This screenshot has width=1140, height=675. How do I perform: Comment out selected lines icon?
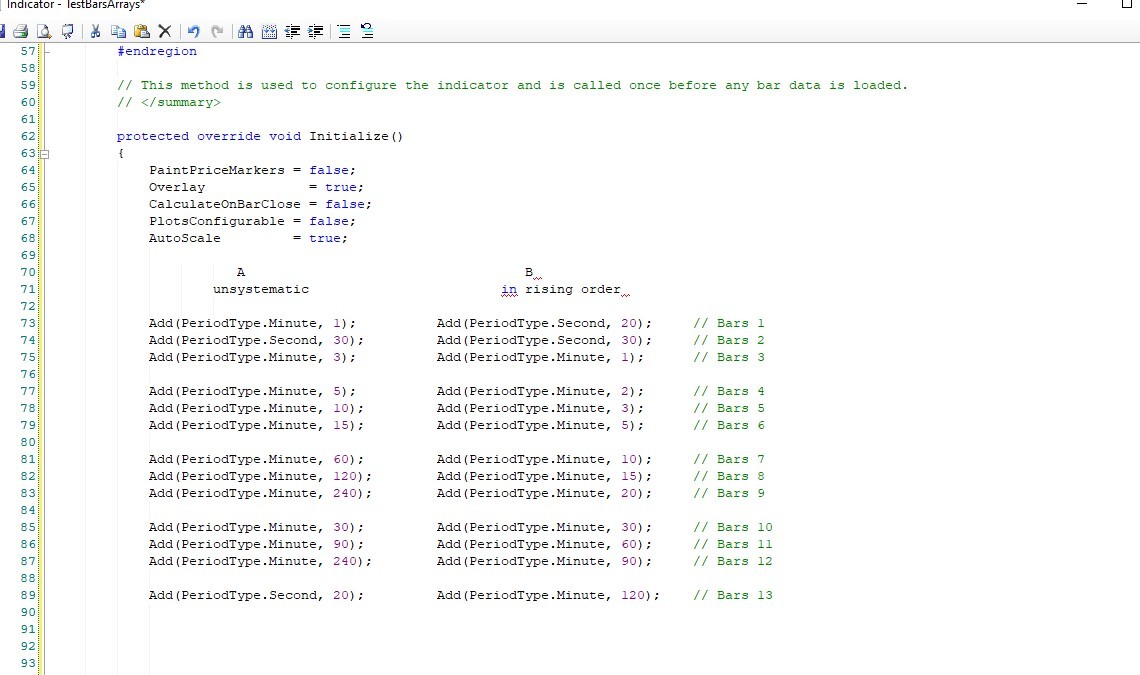[x=344, y=31]
